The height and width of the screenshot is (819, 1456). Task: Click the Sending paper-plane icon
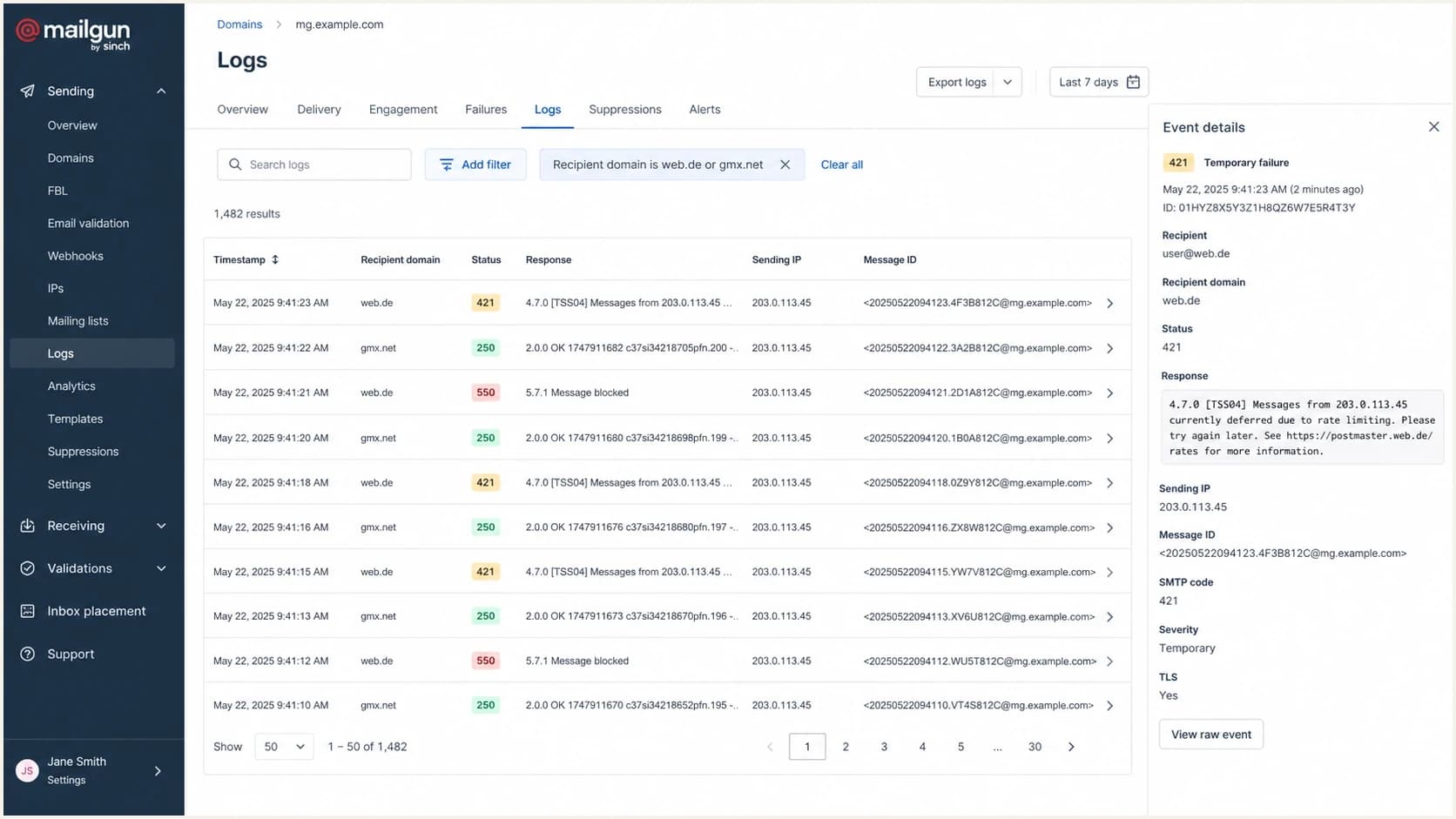click(x=28, y=91)
